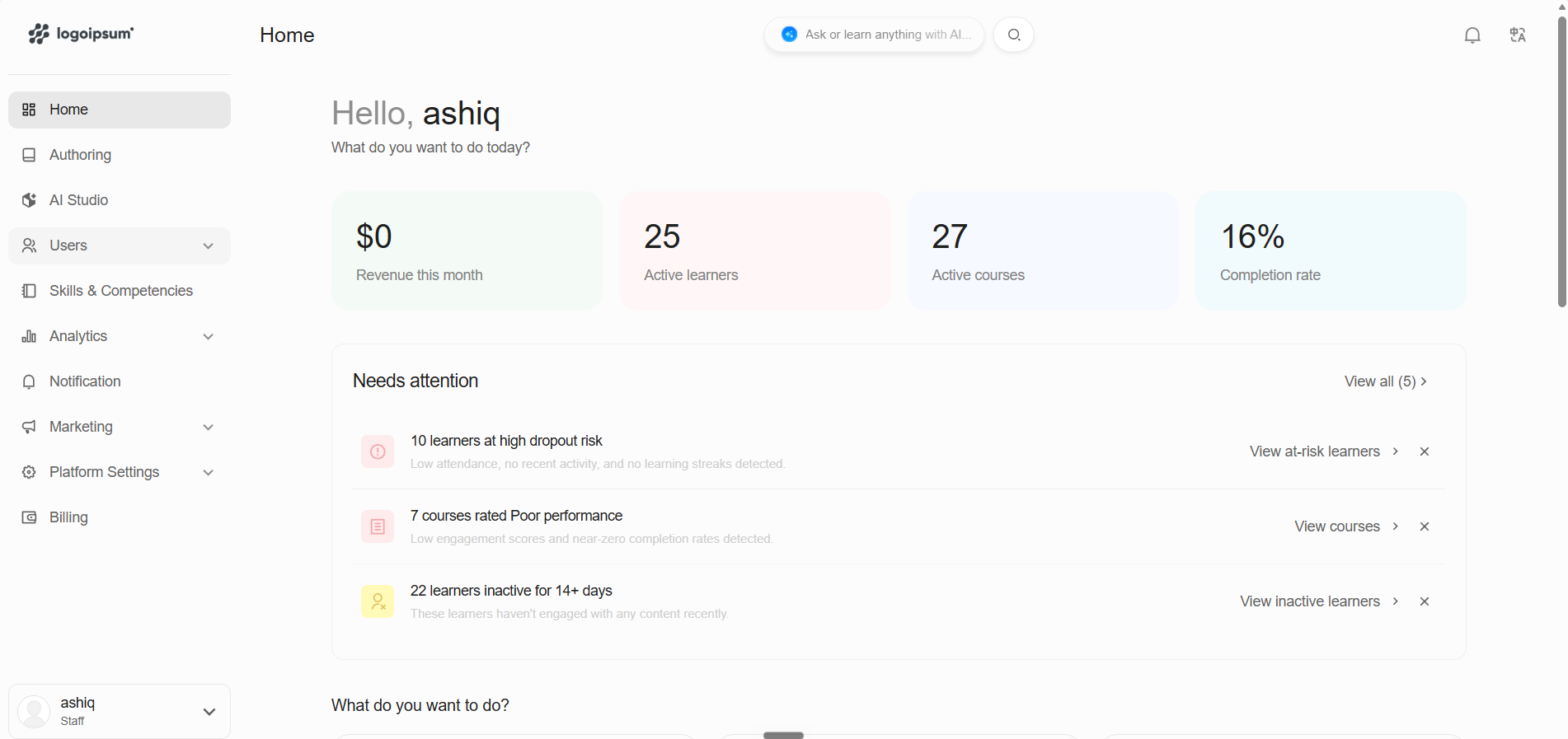Open the language translate icon

click(x=1518, y=35)
